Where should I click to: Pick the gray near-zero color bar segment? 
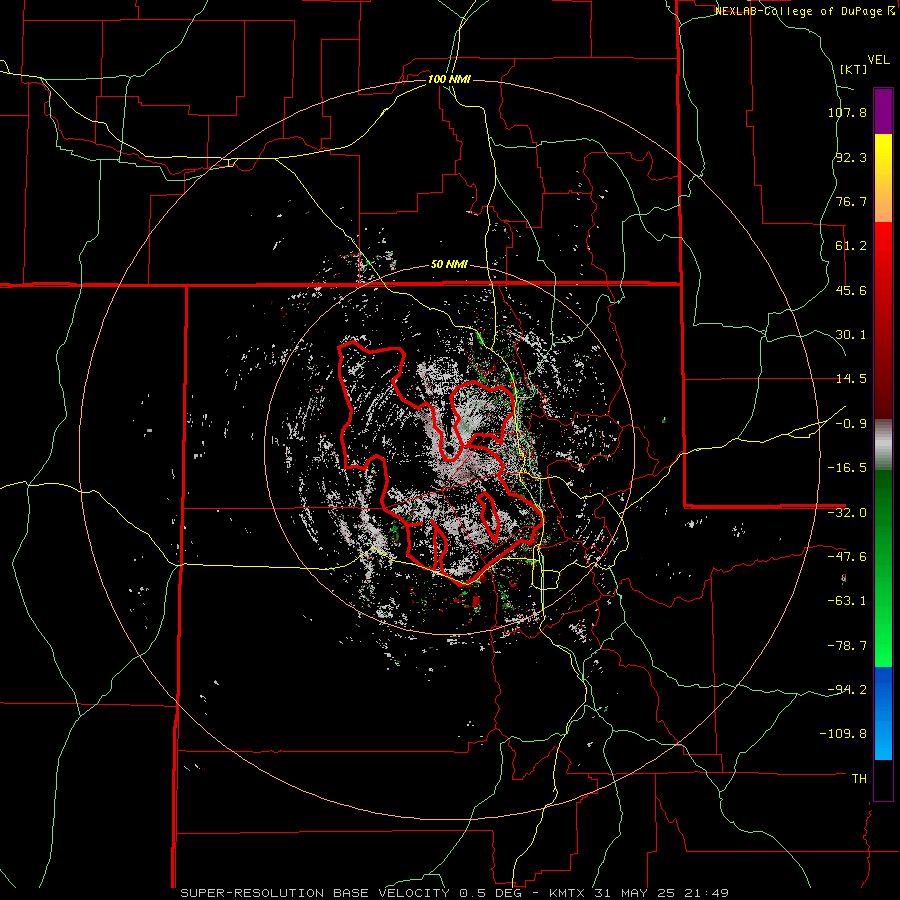point(883,444)
